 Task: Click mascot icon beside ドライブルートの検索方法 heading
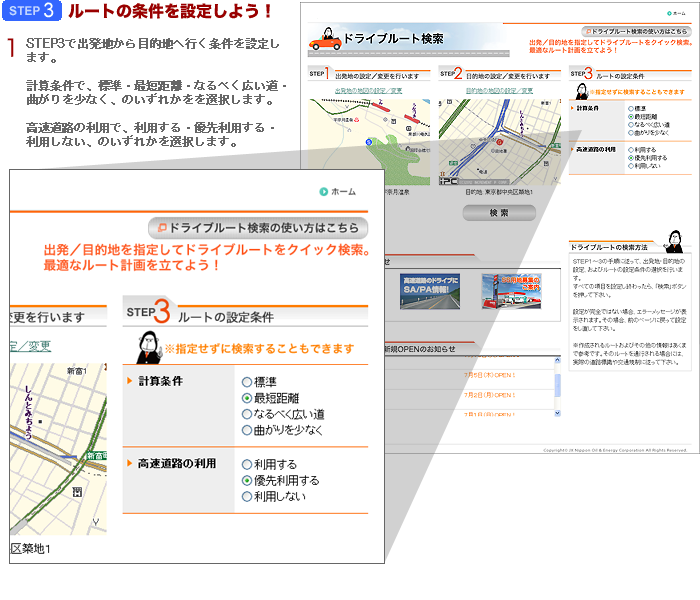[674, 241]
